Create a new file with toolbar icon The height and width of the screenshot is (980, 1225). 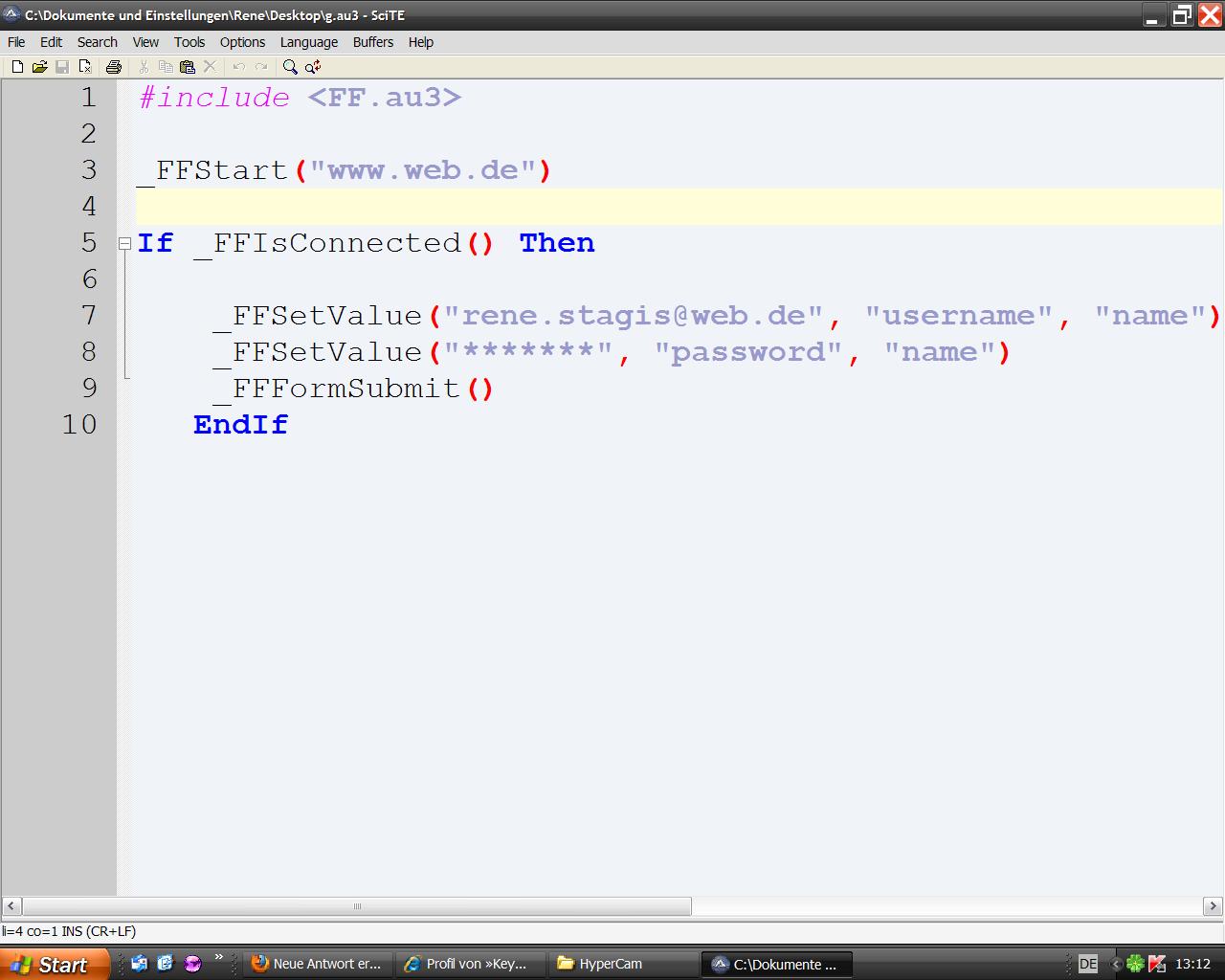tap(16, 67)
